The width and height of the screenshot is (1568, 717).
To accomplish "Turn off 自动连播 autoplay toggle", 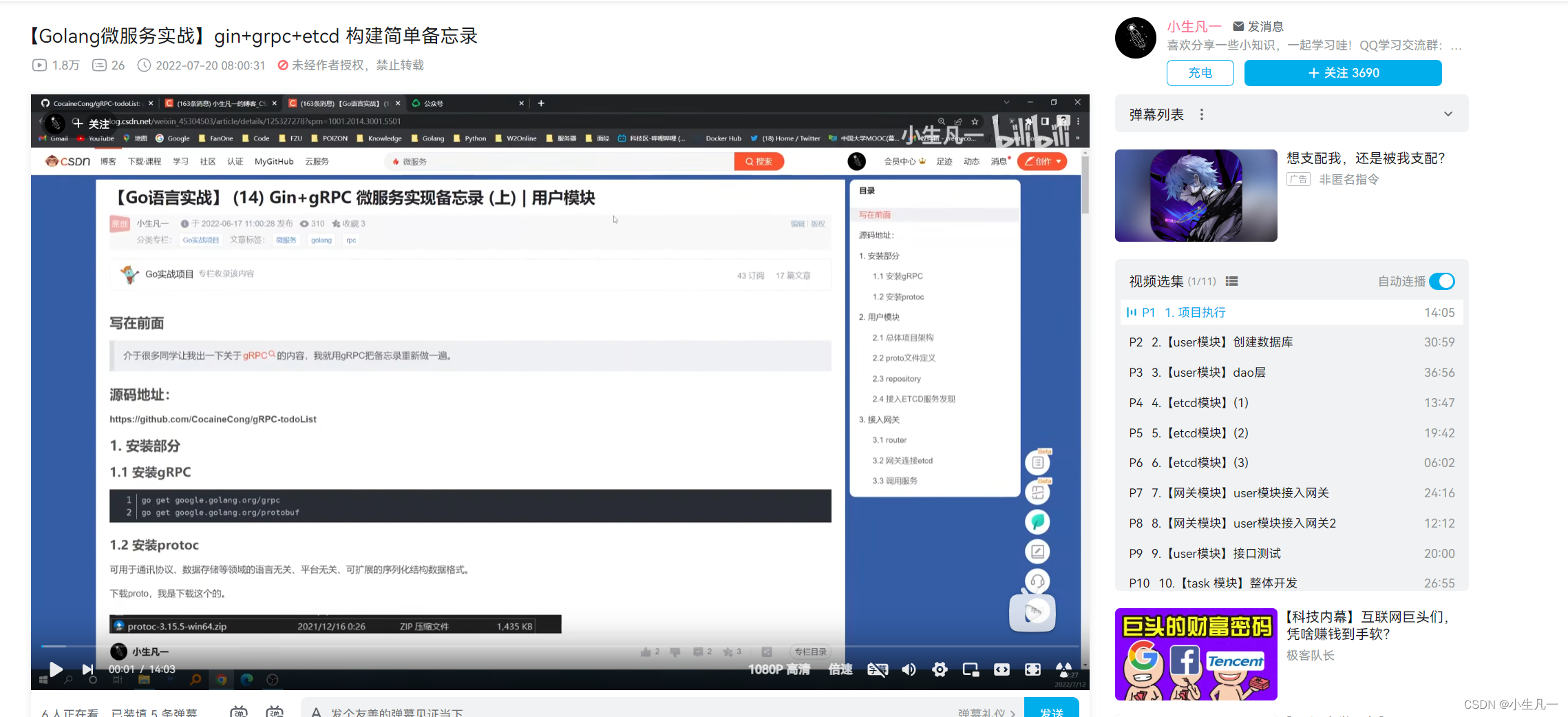I will (x=1442, y=281).
